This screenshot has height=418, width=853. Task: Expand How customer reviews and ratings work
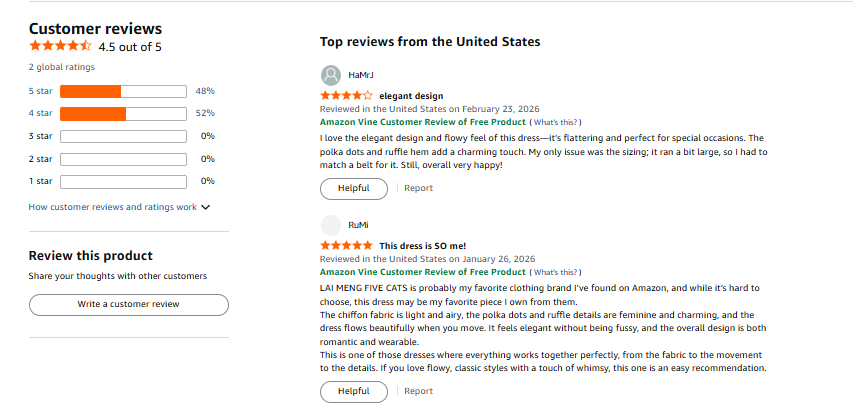119,207
